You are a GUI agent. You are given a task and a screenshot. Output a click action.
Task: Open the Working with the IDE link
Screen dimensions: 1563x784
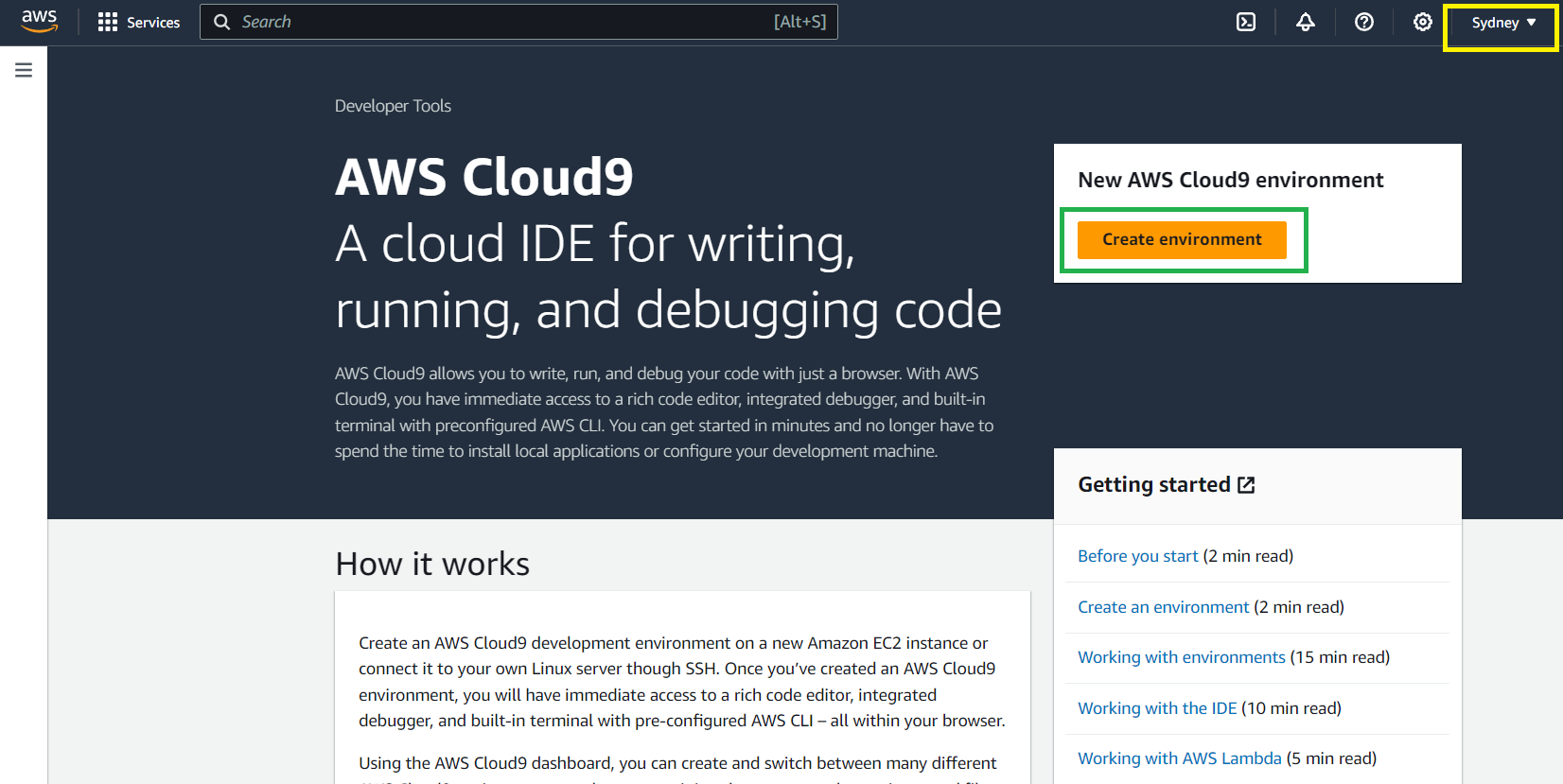click(1157, 708)
